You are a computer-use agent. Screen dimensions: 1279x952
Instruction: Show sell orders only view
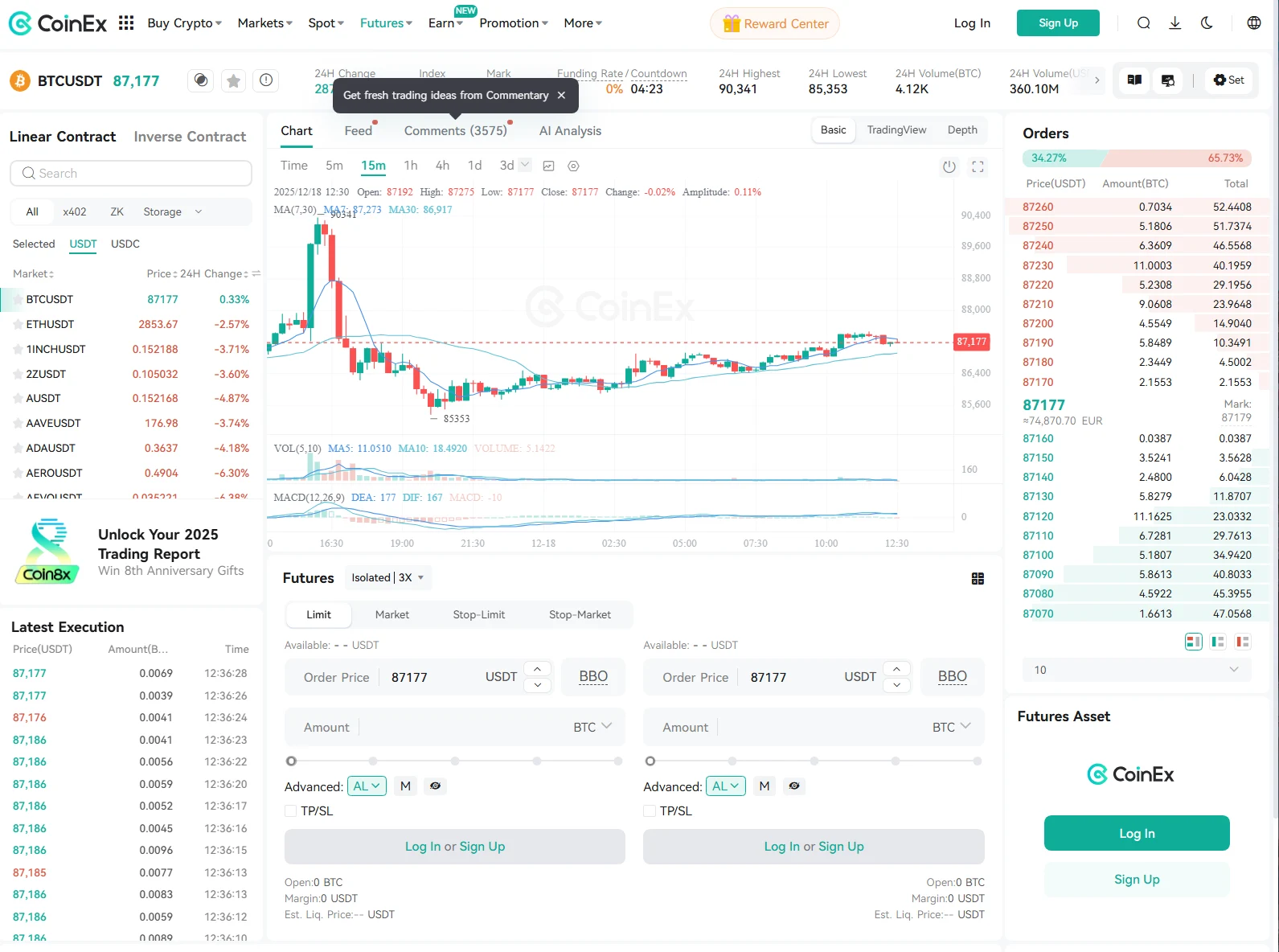point(1243,642)
